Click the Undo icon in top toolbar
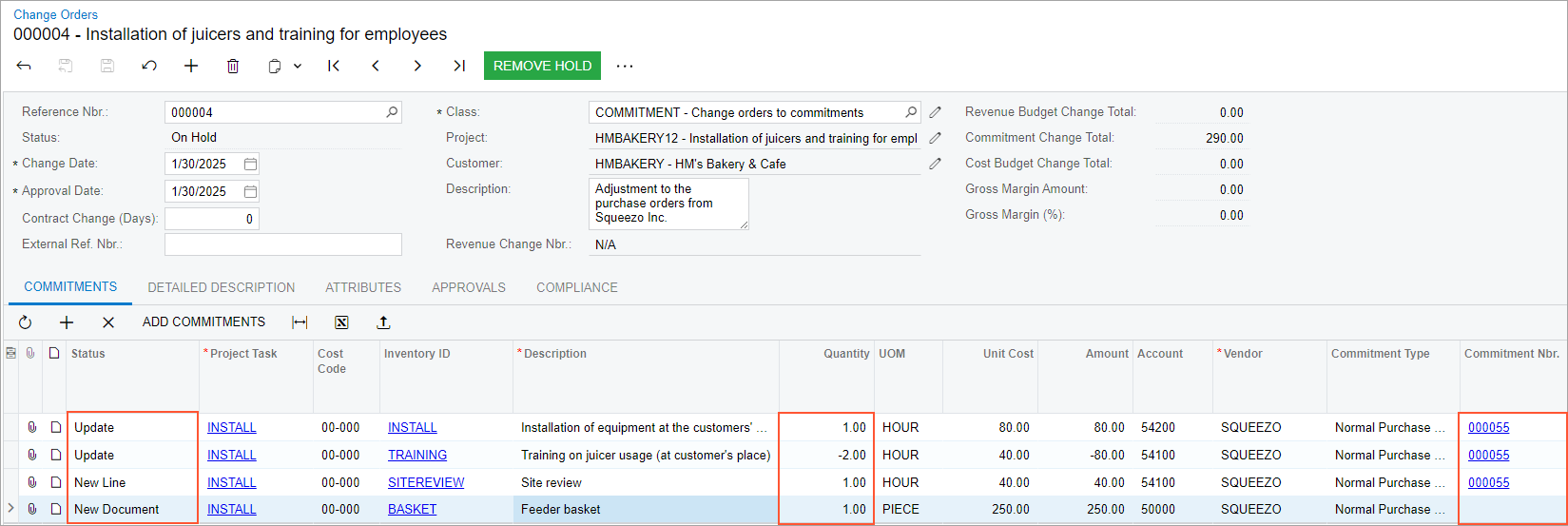 (x=149, y=66)
